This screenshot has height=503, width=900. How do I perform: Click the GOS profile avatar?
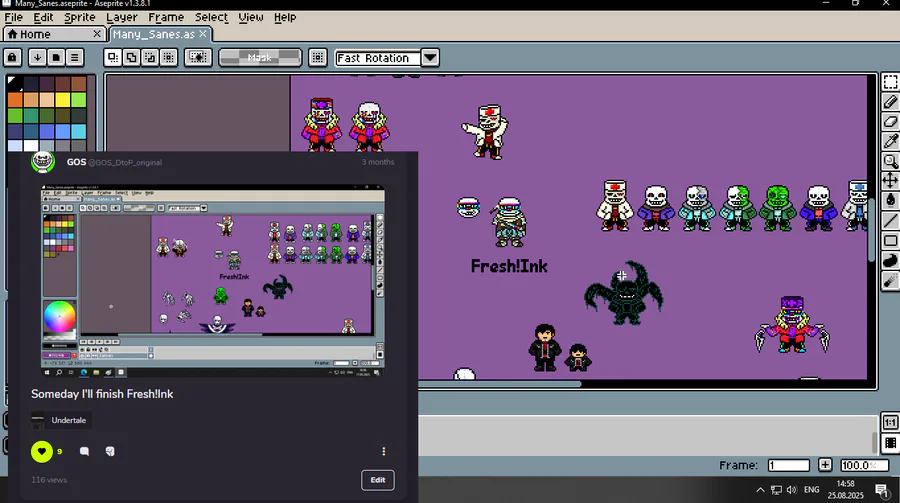click(x=42, y=162)
